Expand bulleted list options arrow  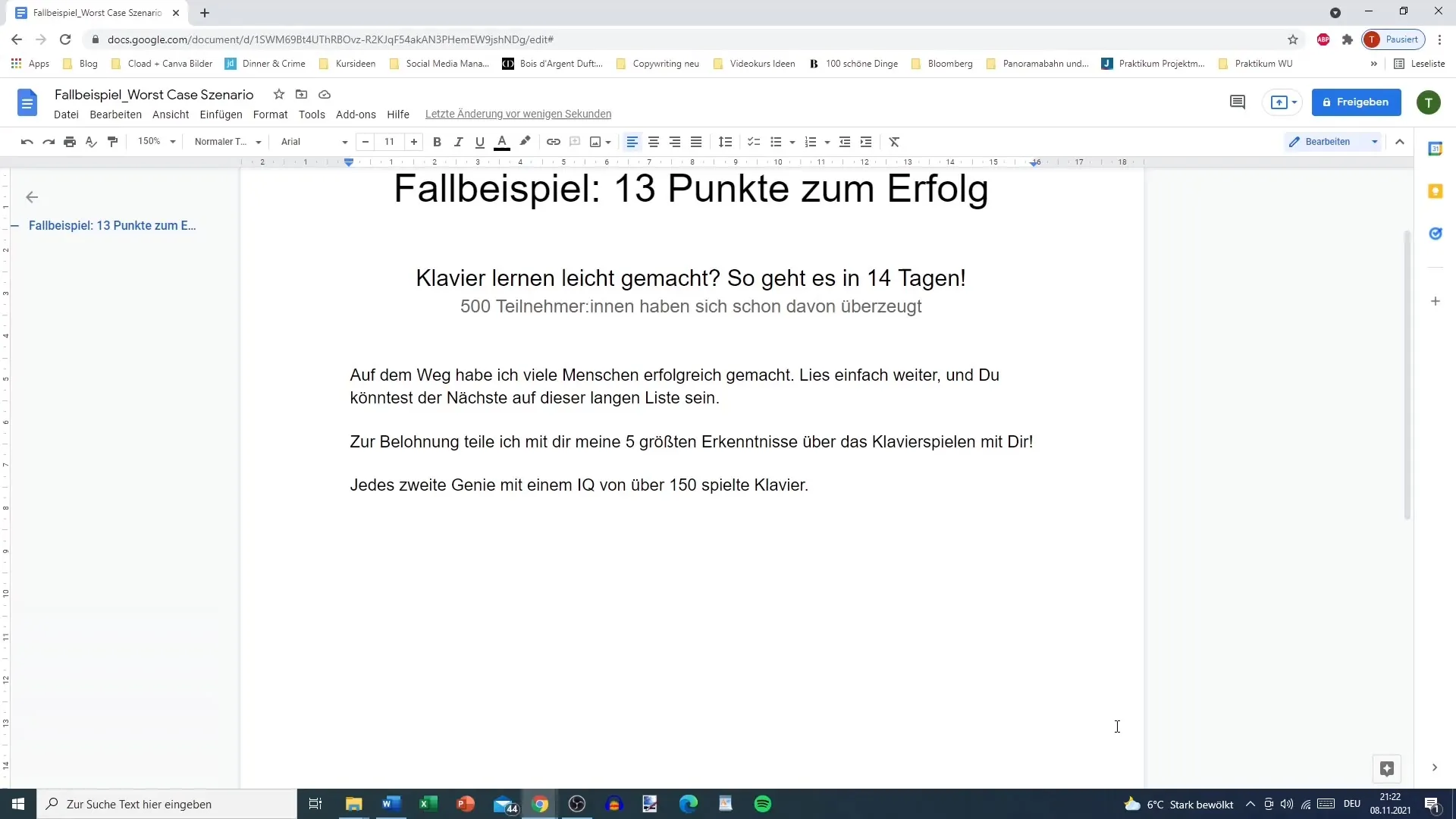pyautogui.click(x=792, y=143)
